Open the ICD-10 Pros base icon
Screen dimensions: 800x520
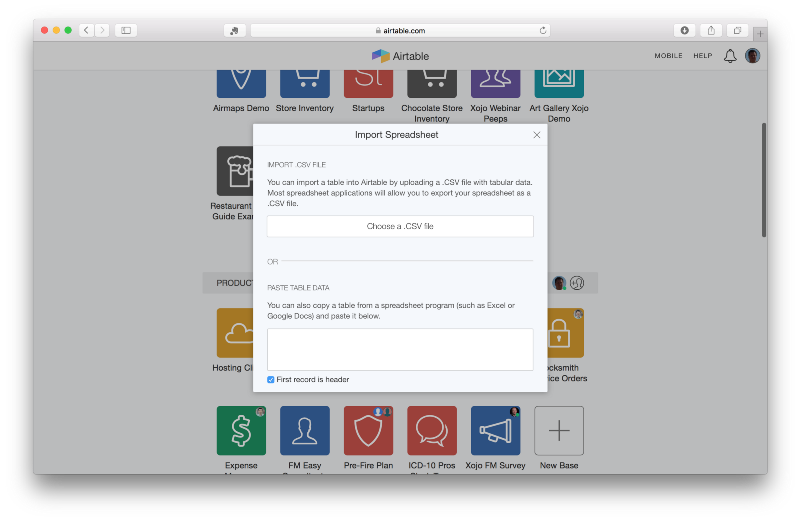click(x=432, y=431)
